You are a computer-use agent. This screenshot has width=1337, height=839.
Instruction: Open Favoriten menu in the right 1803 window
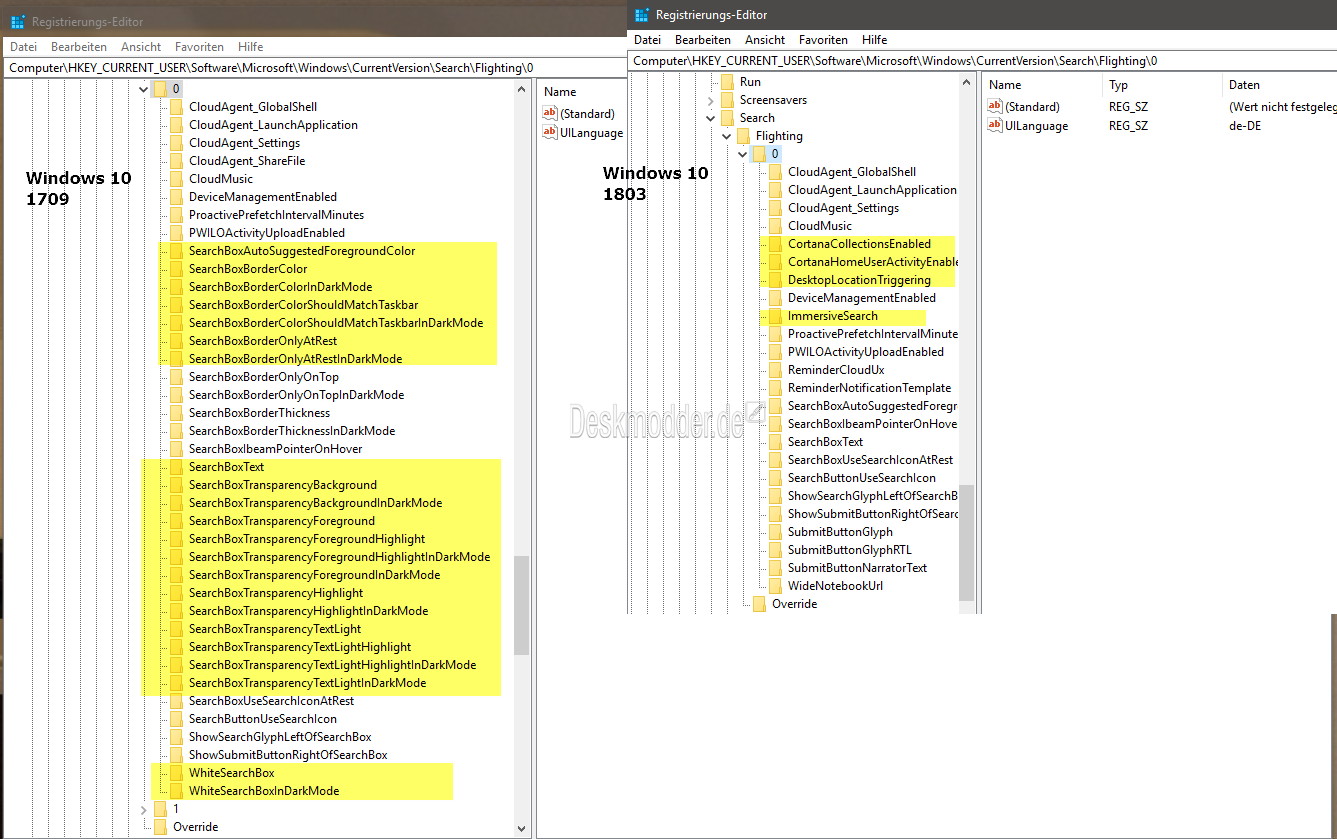click(x=823, y=40)
